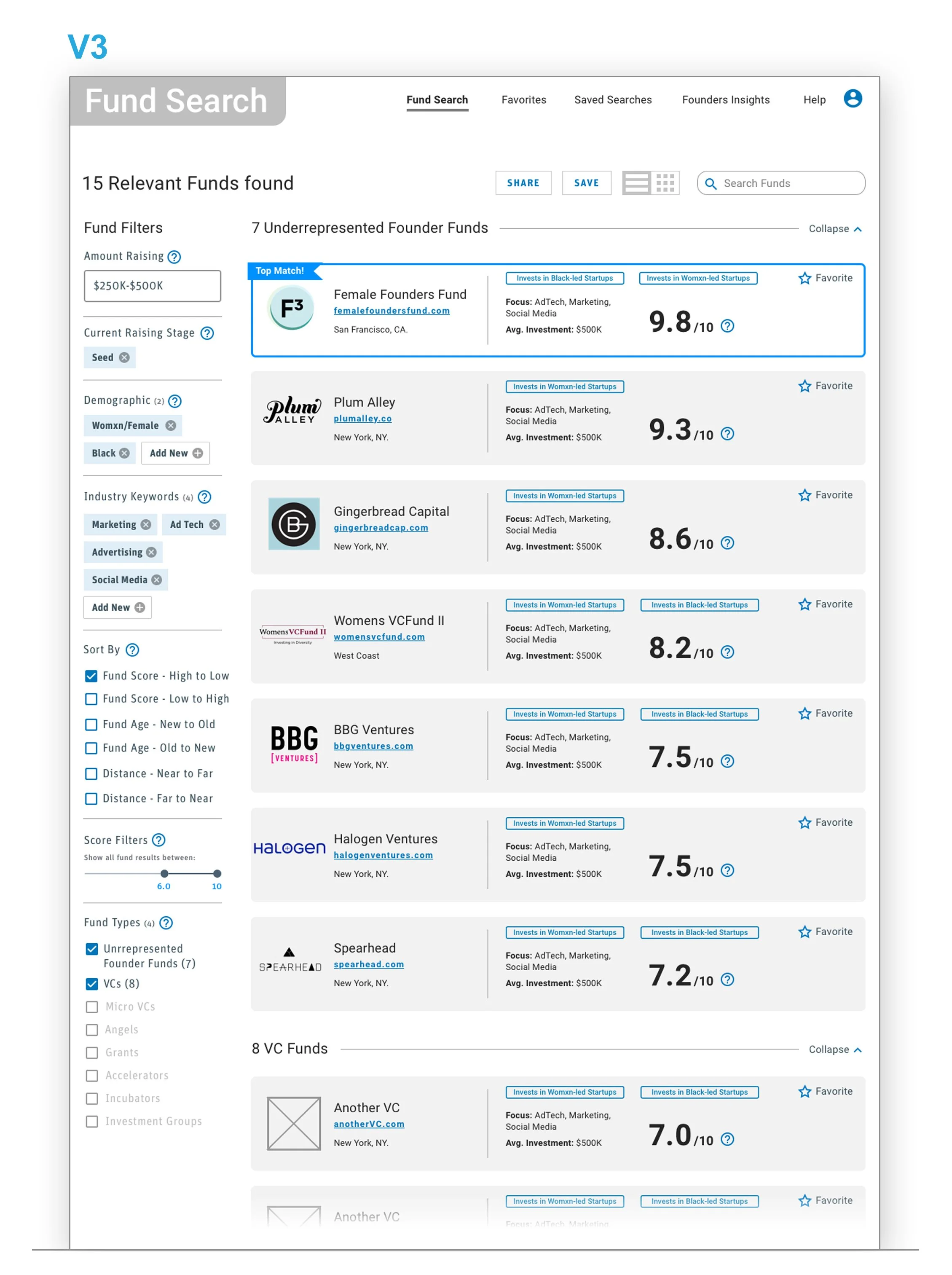The height and width of the screenshot is (1275, 952).
Task: Open Founders Insights nav tab
Action: pyautogui.click(x=726, y=100)
